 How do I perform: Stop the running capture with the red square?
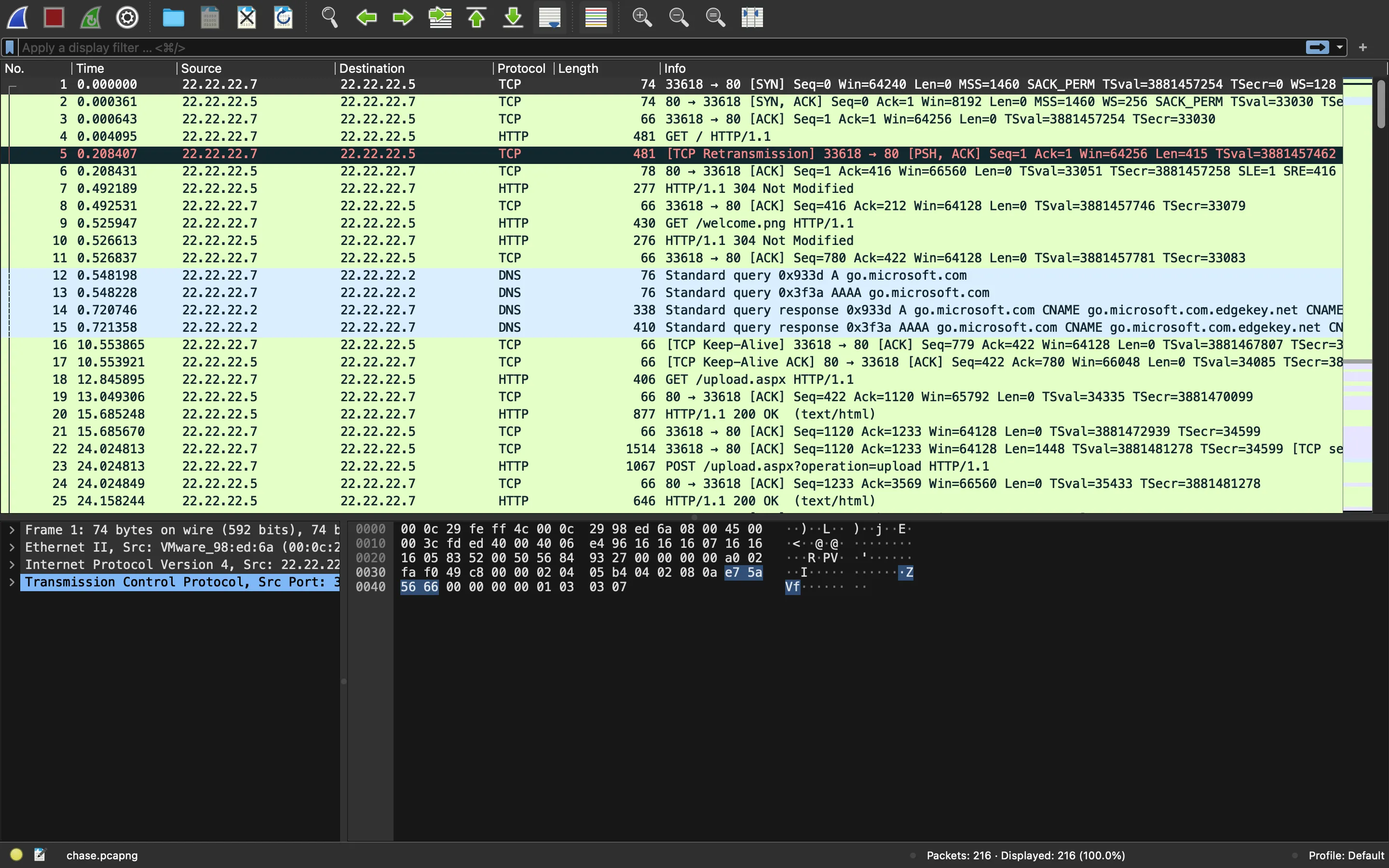point(54,17)
